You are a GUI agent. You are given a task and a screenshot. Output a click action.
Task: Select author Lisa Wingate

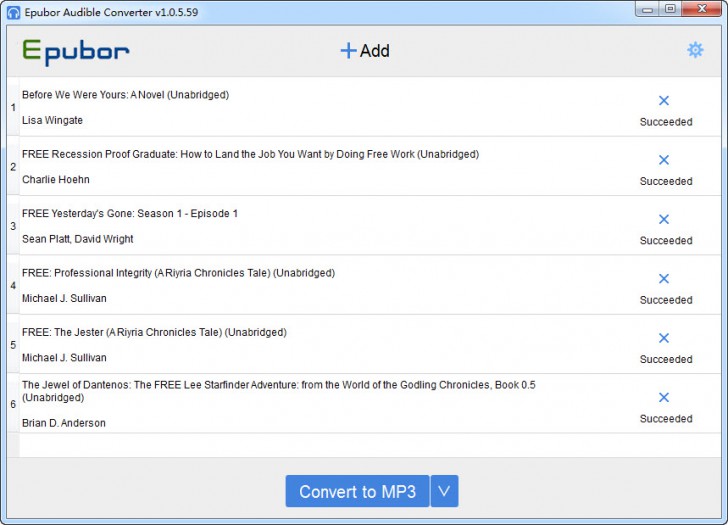pyautogui.click(x=52, y=120)
